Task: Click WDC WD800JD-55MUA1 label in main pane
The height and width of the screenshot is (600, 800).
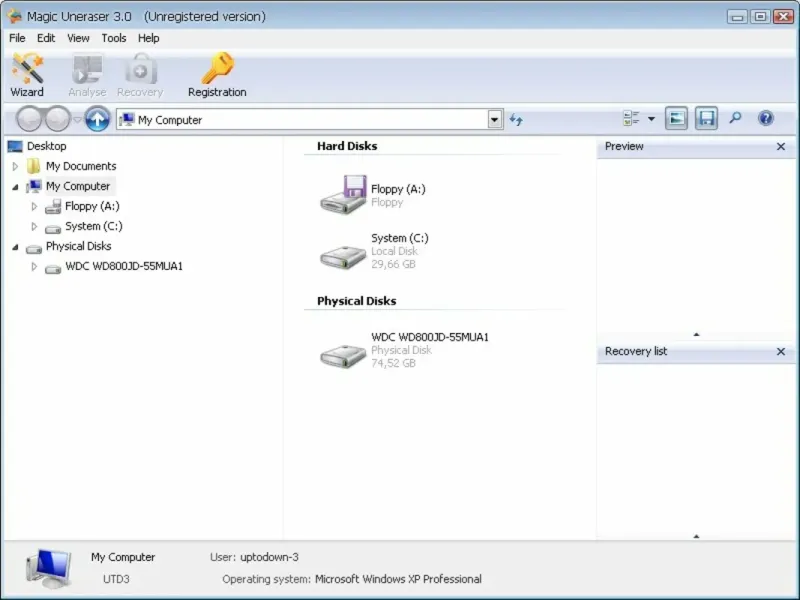Action: click(430, 337)
